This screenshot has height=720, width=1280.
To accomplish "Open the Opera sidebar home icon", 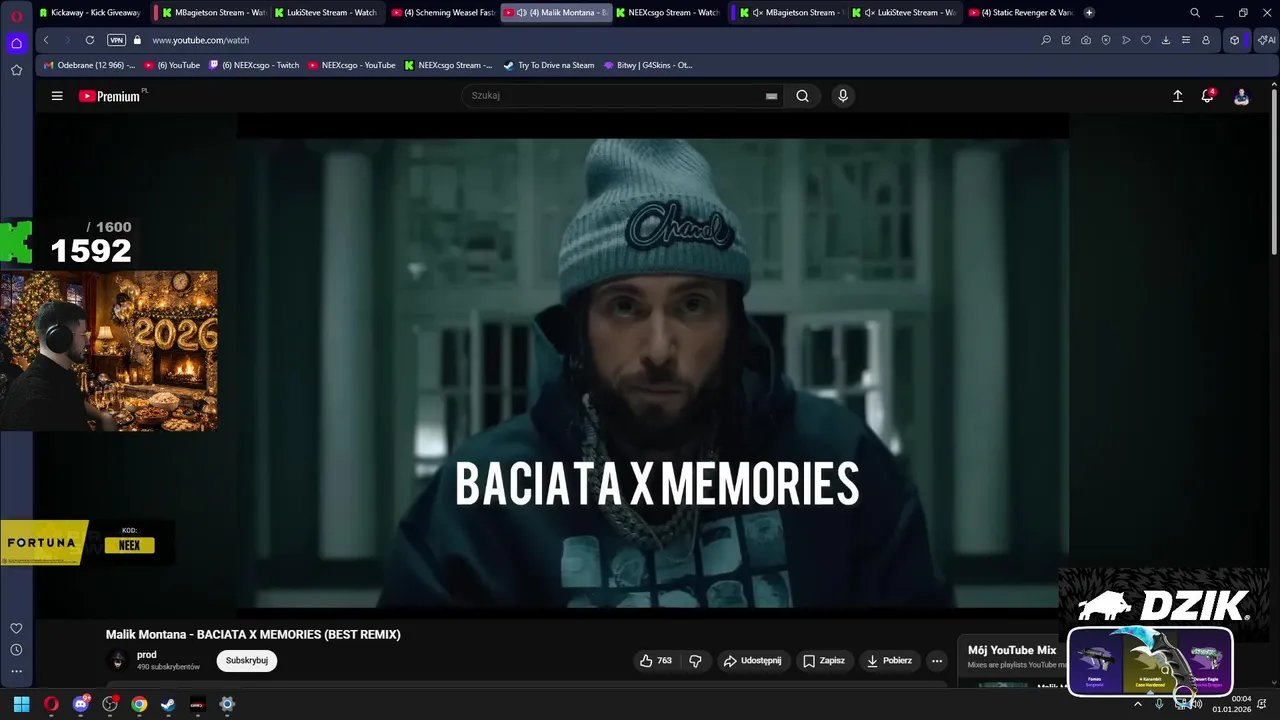I will [16, 43].
